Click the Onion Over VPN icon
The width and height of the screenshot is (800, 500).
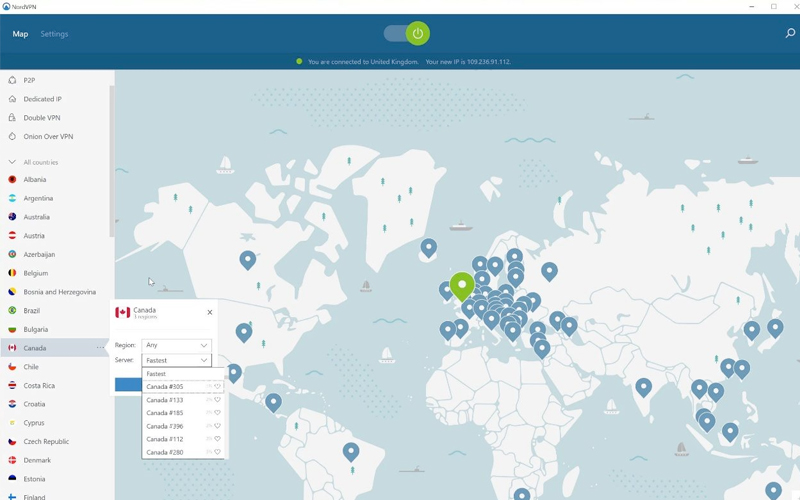[12, 137]
